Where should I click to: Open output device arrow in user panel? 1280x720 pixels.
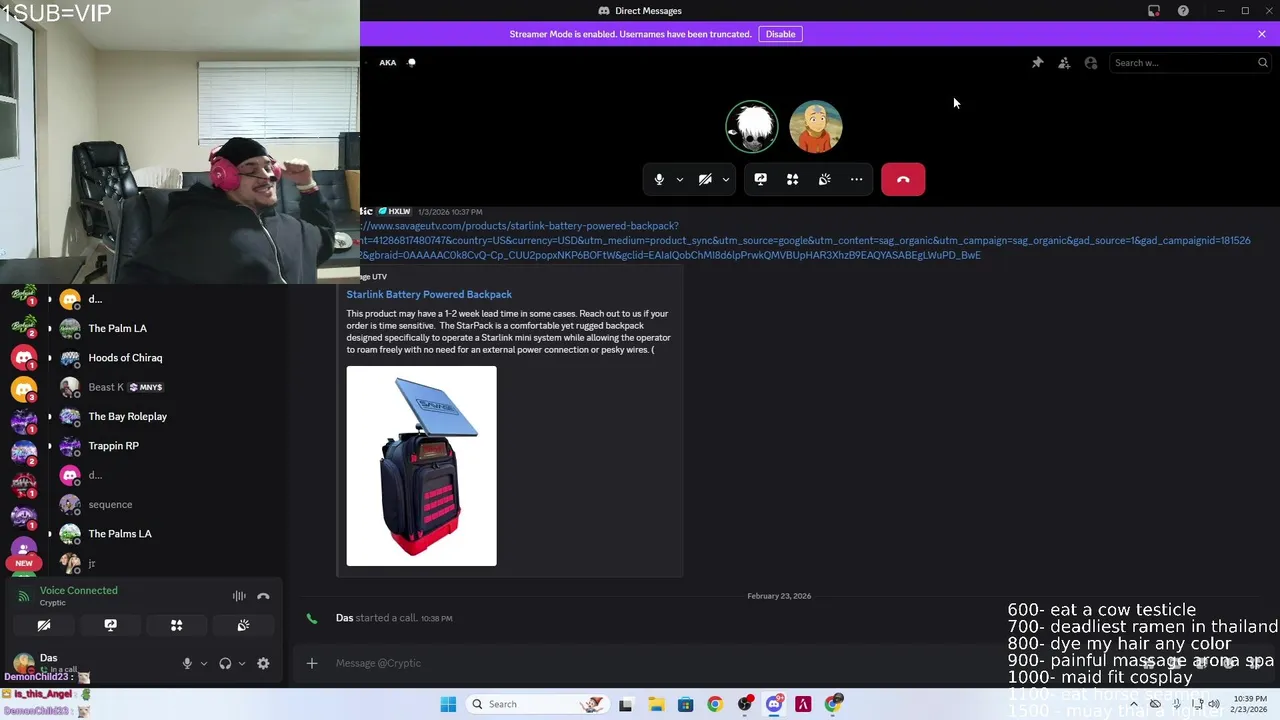(x=242, y=663)
